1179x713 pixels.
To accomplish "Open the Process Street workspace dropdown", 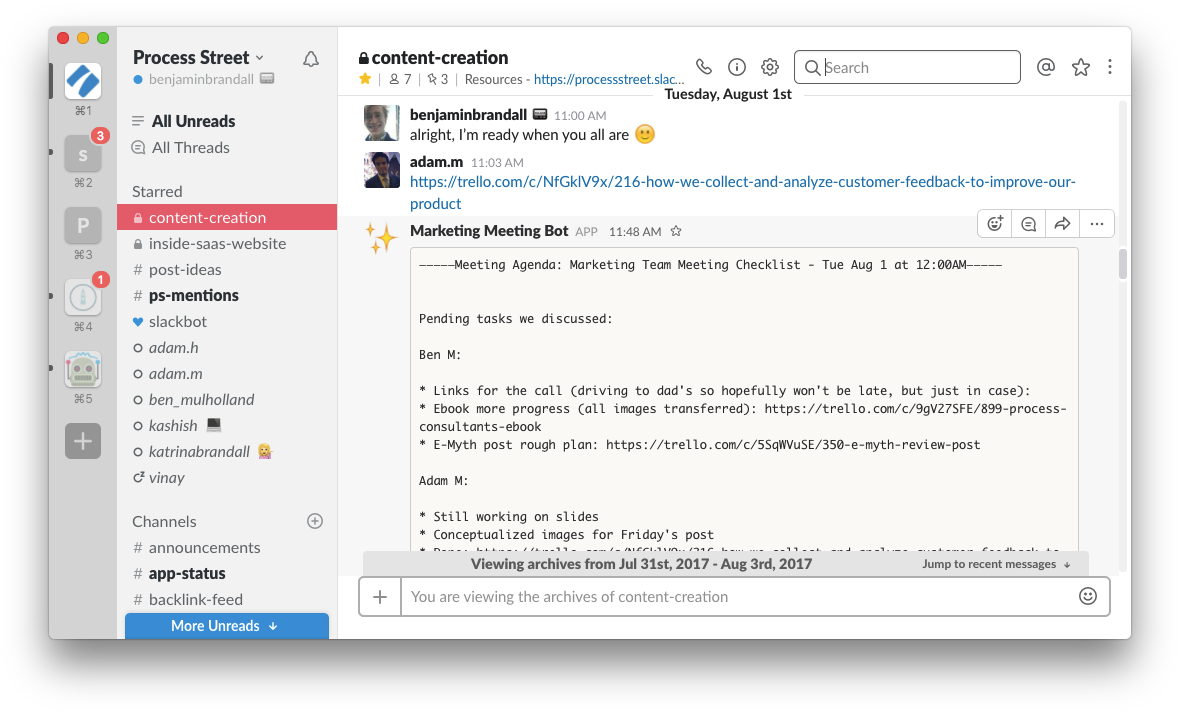I will pyautogui.click(x=199, y=57).
